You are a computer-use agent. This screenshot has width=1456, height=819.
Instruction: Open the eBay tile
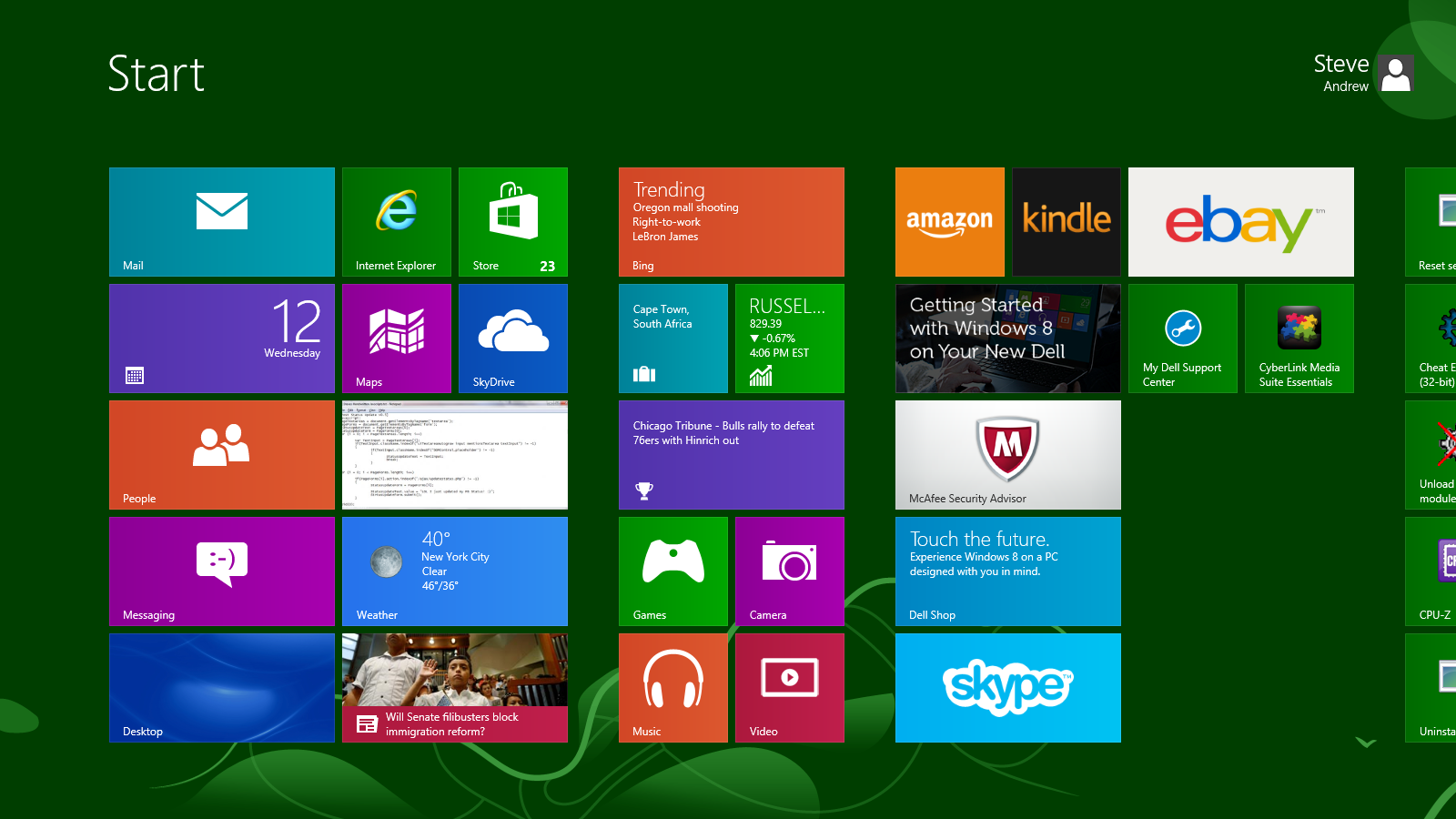tap(1240, 221)
